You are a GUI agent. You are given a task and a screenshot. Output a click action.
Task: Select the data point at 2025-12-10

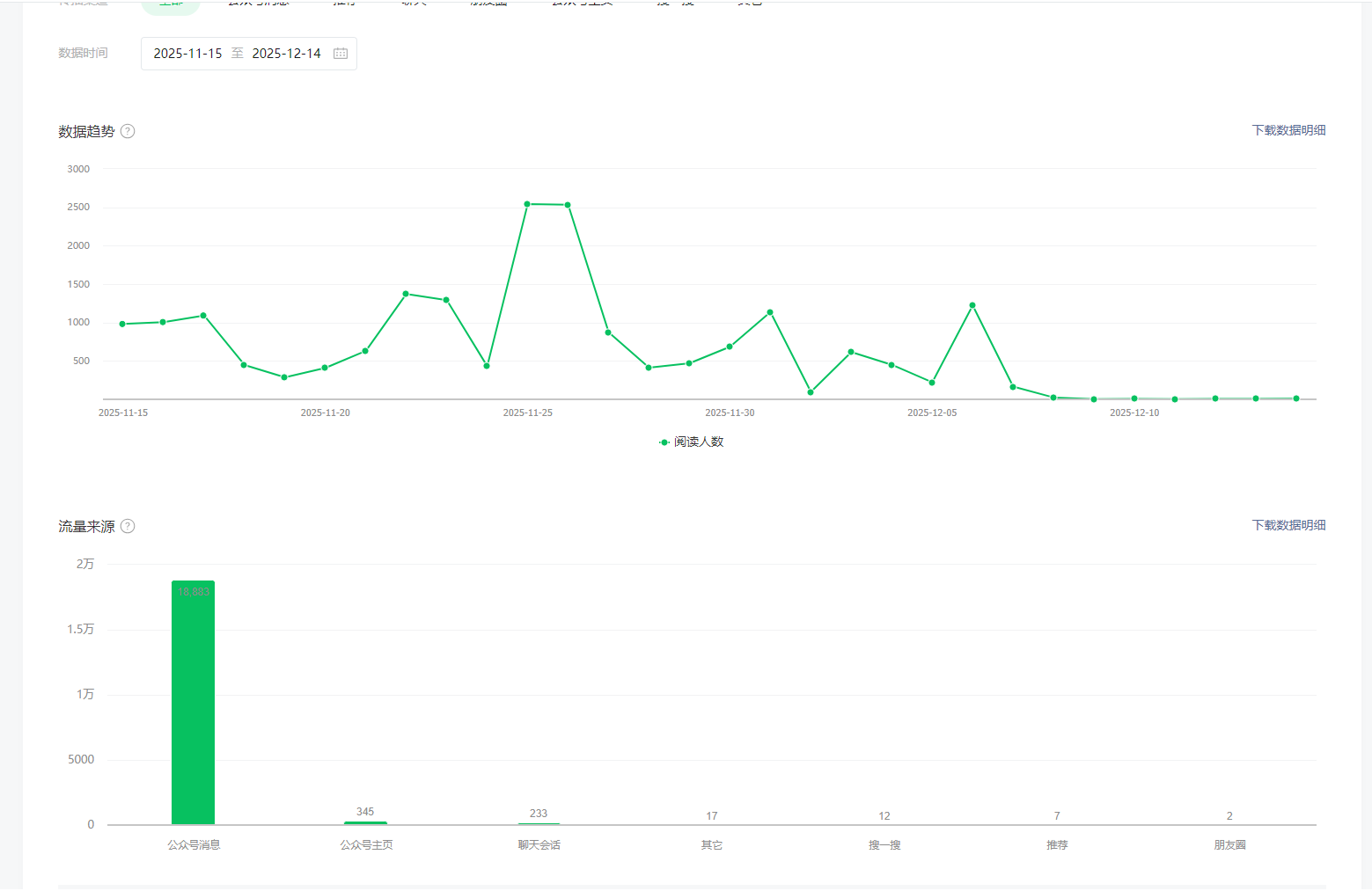pos(1134,398)
